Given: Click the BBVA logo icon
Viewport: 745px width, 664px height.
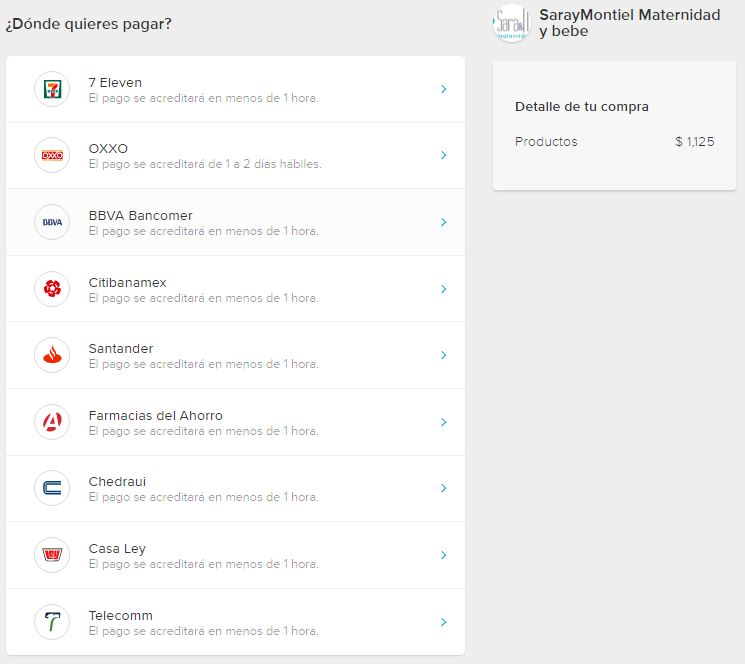Looking at the screenshot, I should click(52, 222).
